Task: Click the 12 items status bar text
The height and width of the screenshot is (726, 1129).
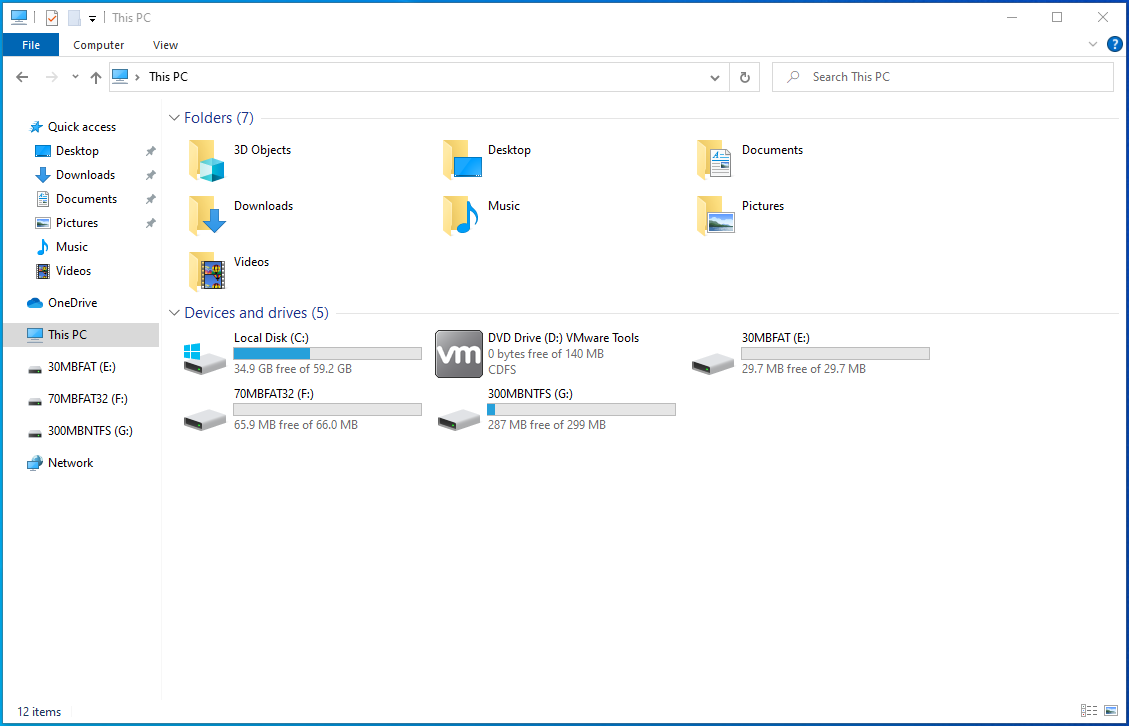Action: [x=39, y=712]
